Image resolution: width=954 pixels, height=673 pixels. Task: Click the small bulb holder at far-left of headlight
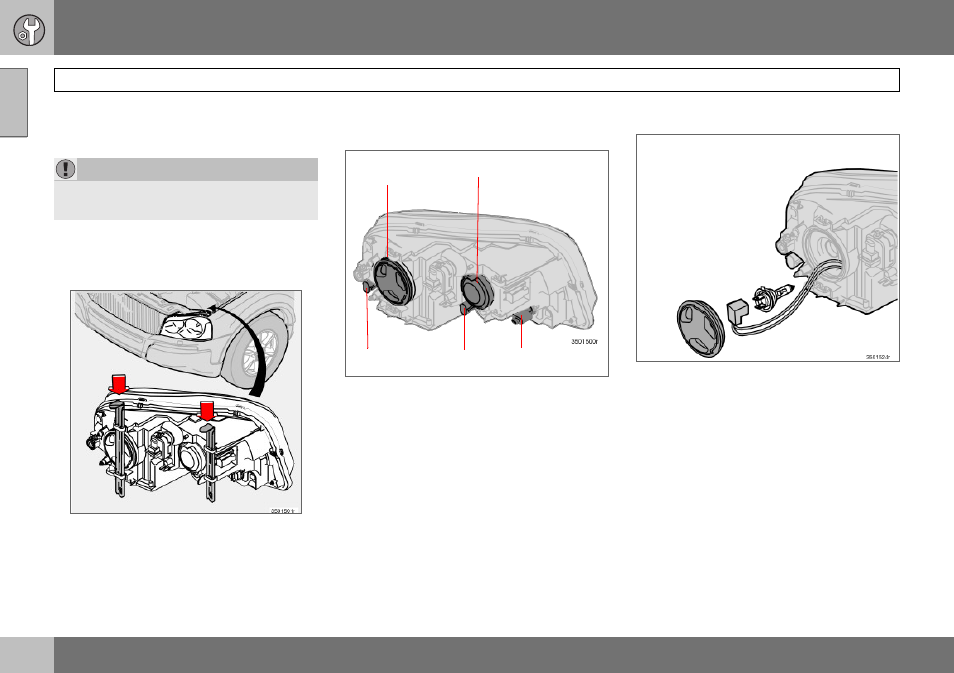click(x=366, y=287)
